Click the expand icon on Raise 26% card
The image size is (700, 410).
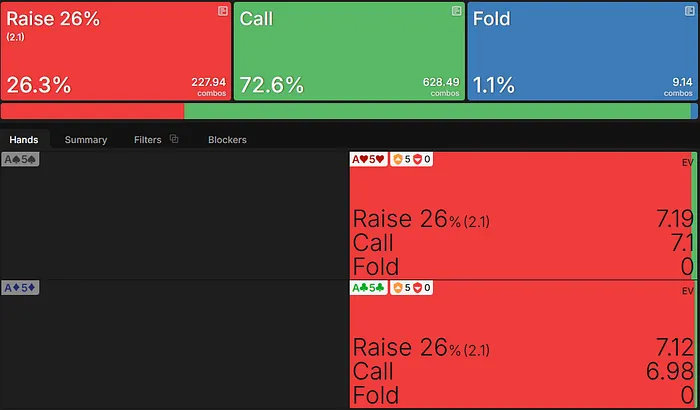223,11
